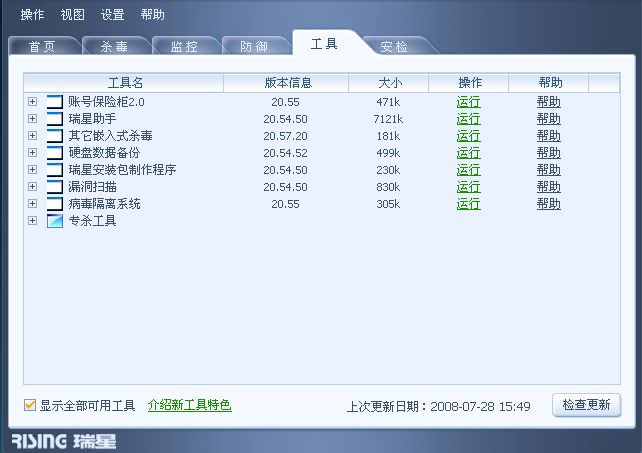Viewport: 642px width, 453px height.
Task: Open 帮助 link for 瑞星安装包制作程序
Action: pos(549,170)
